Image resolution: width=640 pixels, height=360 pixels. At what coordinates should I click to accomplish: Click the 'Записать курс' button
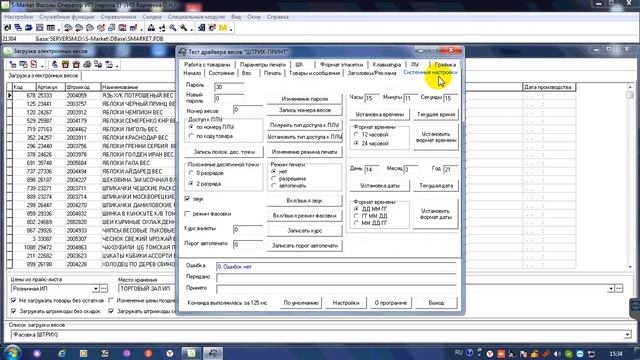[304, 231]
